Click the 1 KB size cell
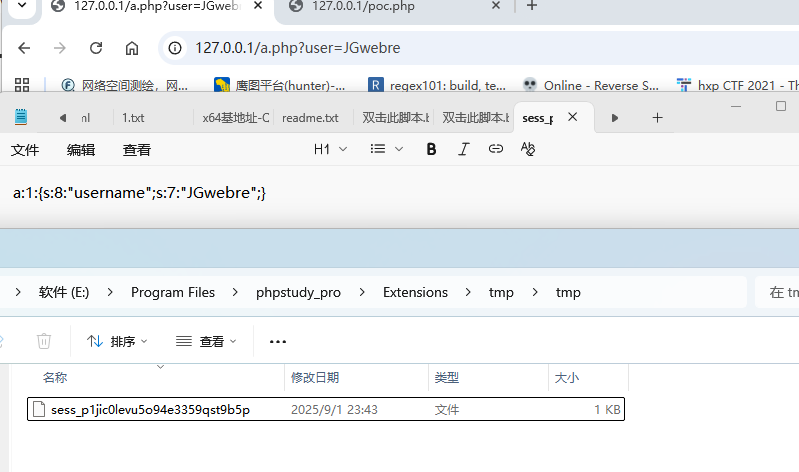Viewport: 799px width, 472px height. tap(607, 410)
